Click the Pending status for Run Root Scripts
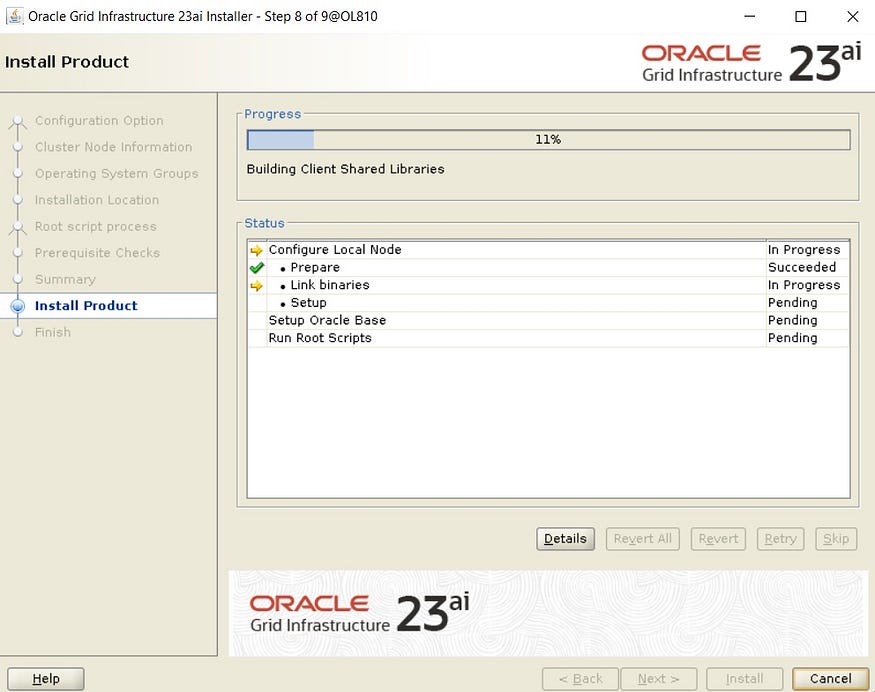Viewport: 875px width, 692px height. click(x=792, y=338)
